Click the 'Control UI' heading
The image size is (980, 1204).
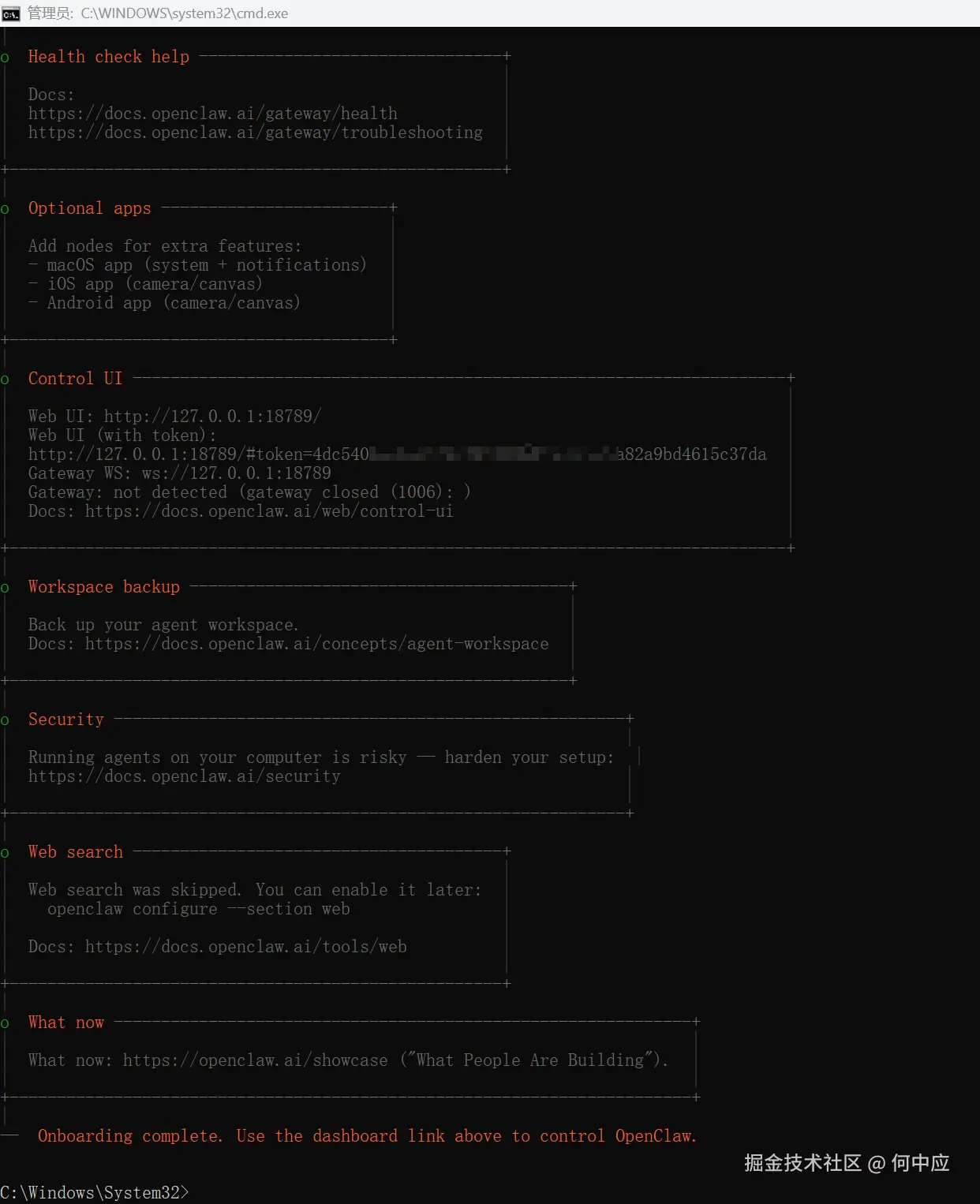(76, 379)
